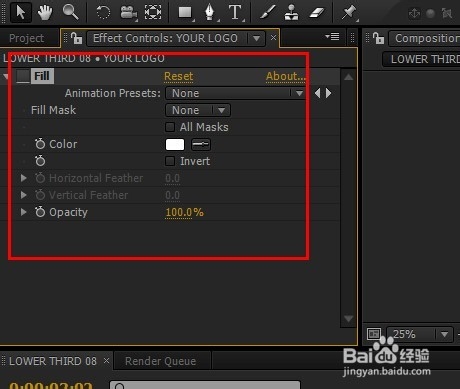460x389 pixels.
Task: Select the Zoom magnifier tool
Action: tap(70, 12)
